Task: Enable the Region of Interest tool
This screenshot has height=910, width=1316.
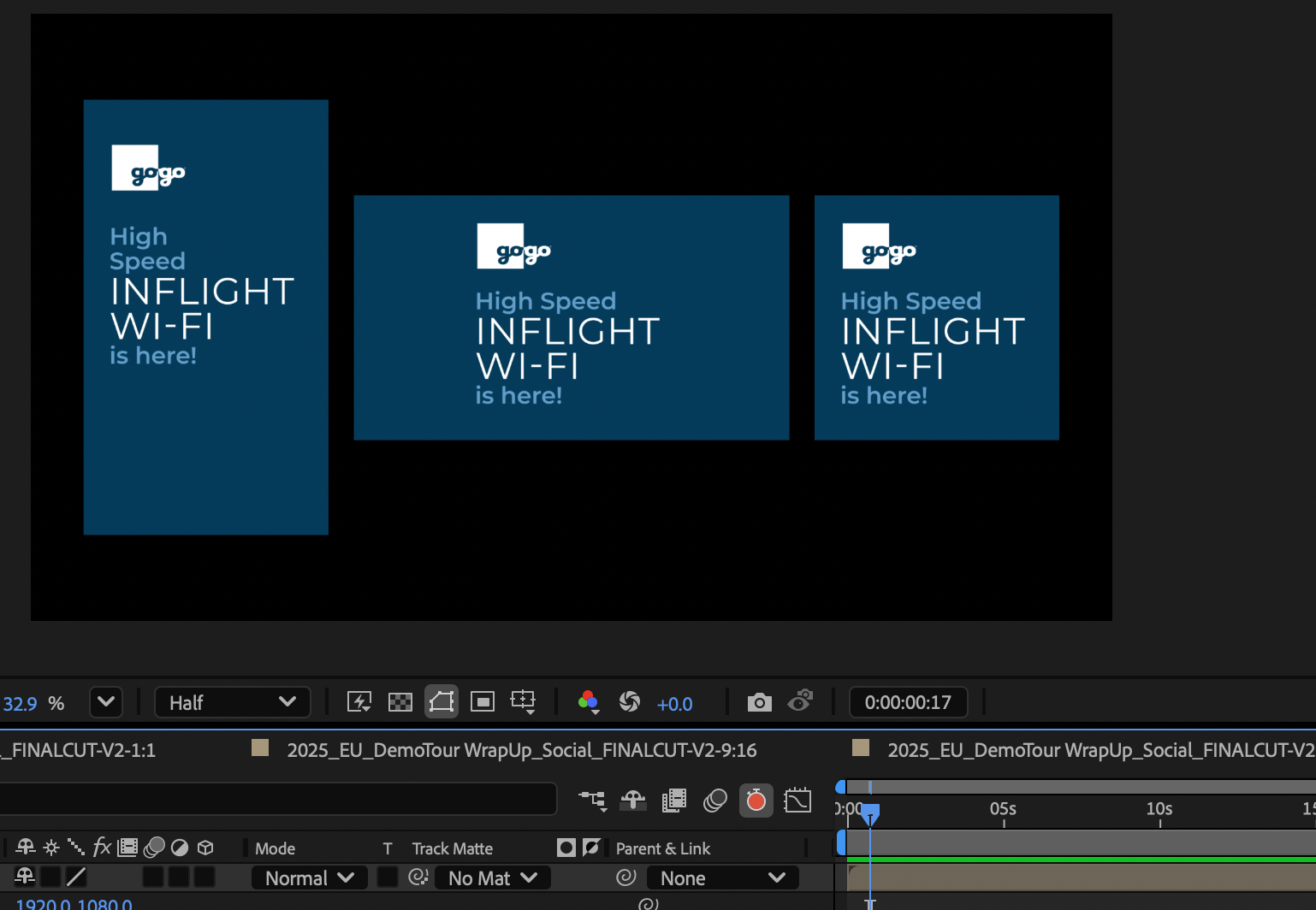Action: click(483, 702)
